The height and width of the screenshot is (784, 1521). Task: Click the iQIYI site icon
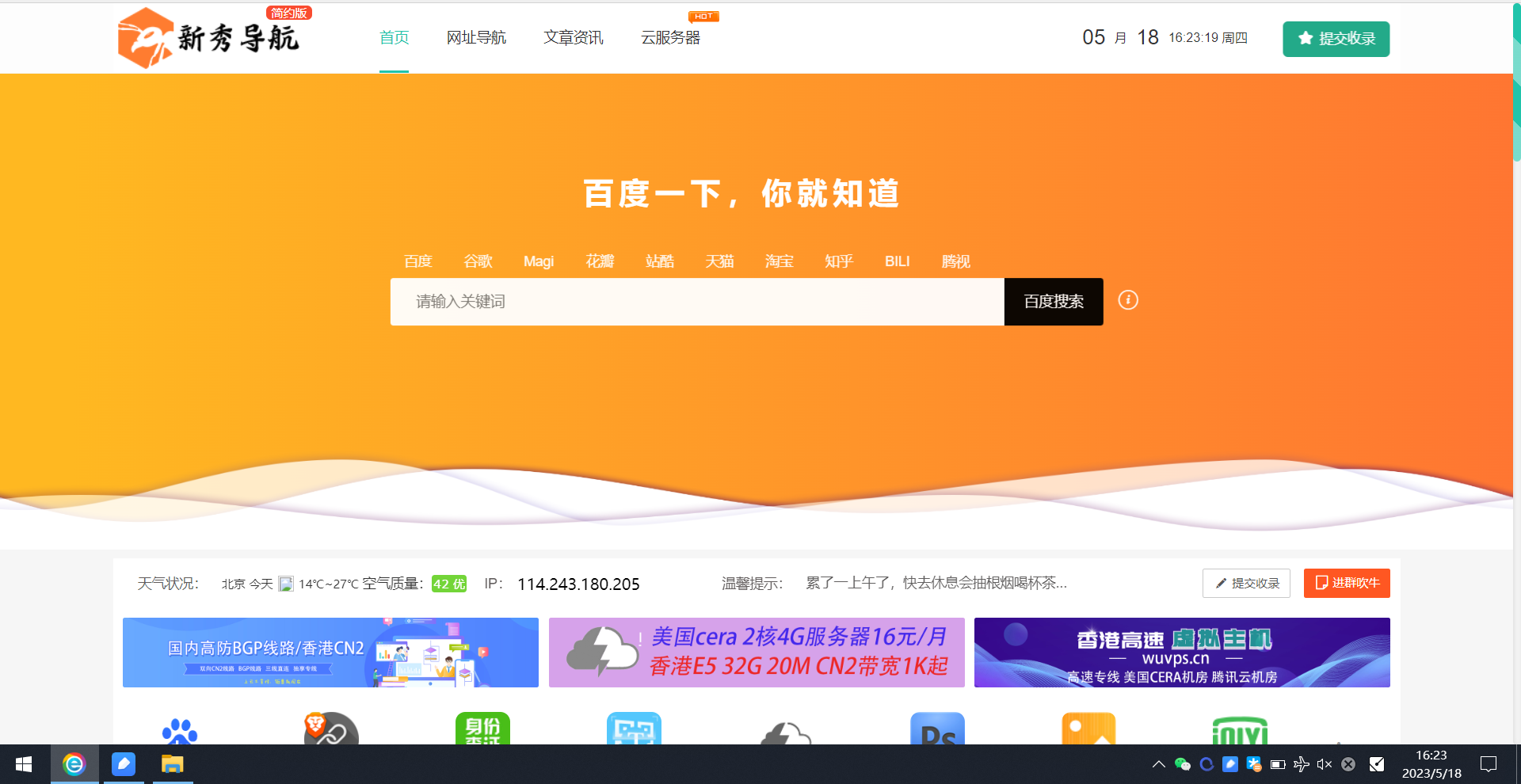pos(1240,731)
